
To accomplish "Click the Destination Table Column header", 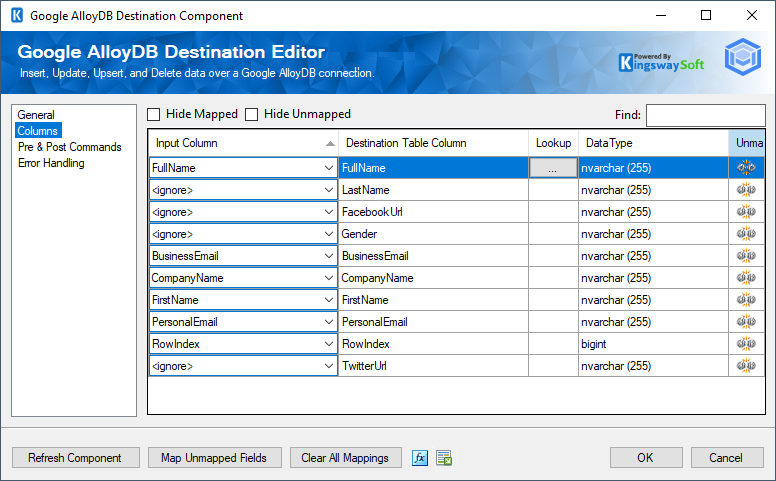I will pyautogui.click(x=433, y=143).
